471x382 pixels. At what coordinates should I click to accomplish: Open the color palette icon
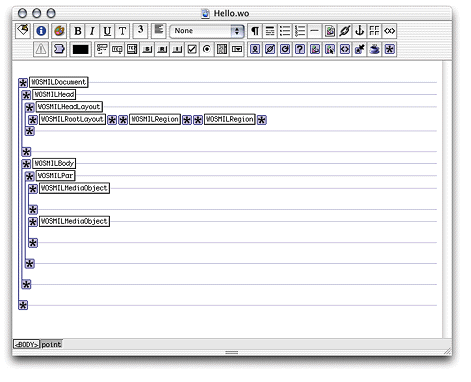point(59,31)
